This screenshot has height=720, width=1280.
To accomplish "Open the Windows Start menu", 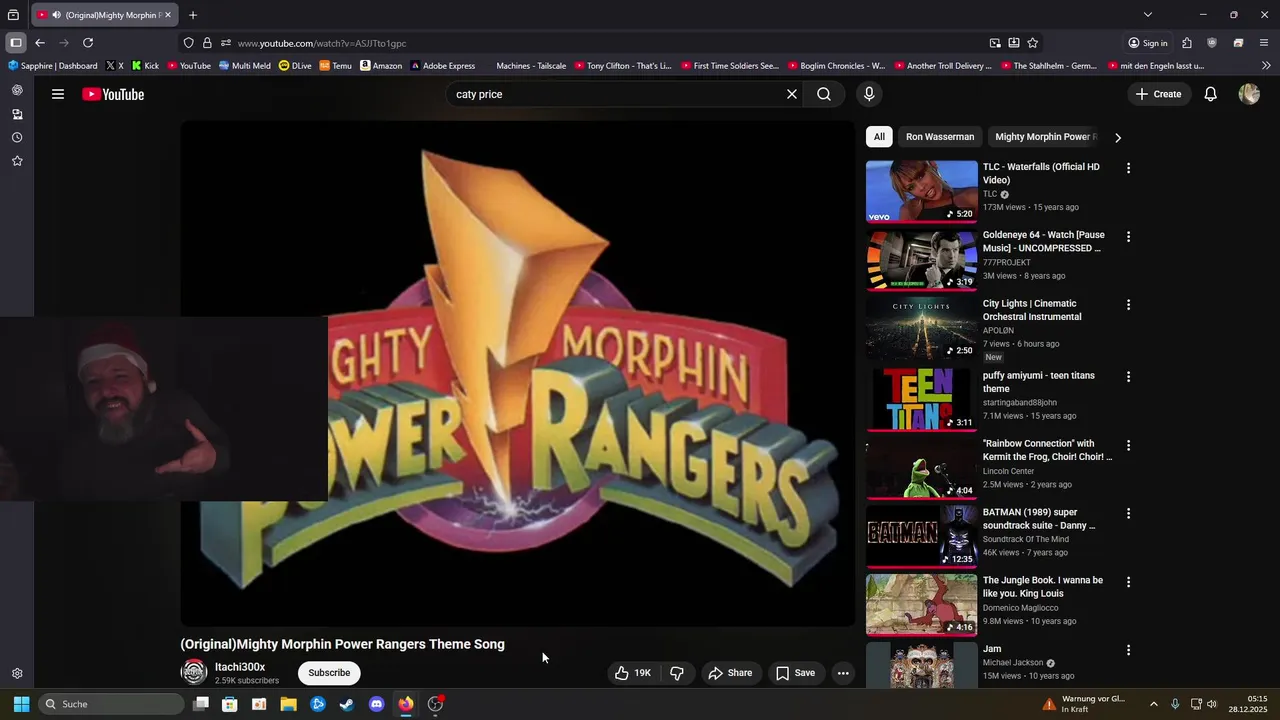I will [21, 704].
